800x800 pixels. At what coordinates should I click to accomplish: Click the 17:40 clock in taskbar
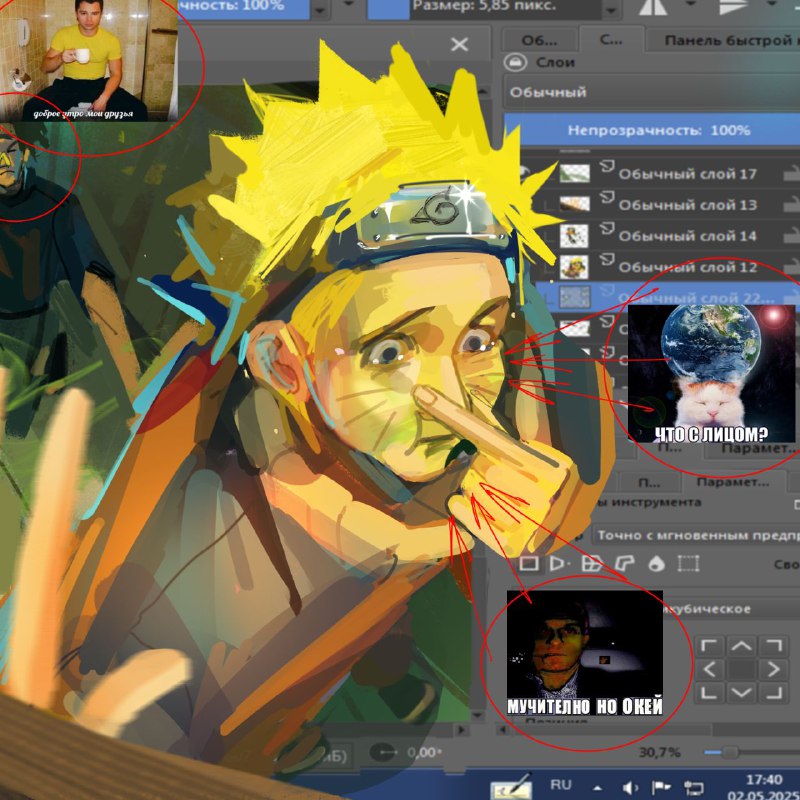pyautogui.click(x=764, y=780)
